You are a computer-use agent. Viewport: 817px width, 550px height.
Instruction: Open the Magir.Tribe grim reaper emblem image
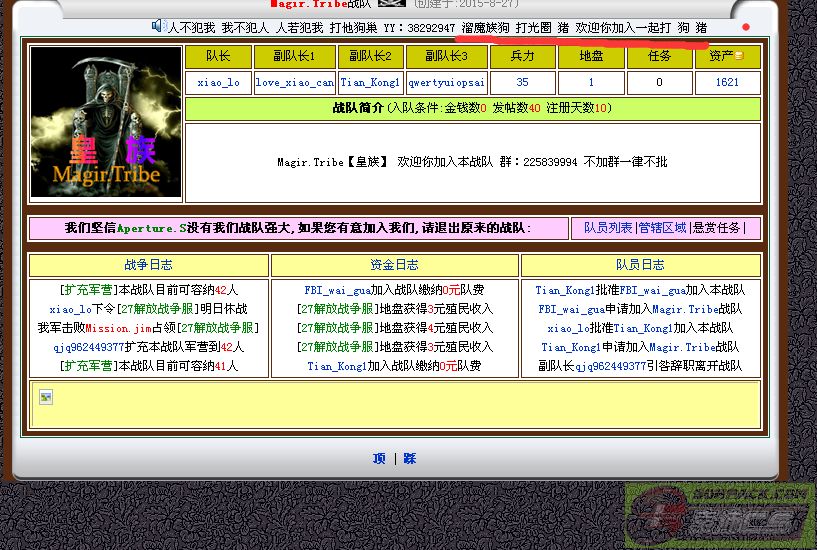tap(106, 121)
